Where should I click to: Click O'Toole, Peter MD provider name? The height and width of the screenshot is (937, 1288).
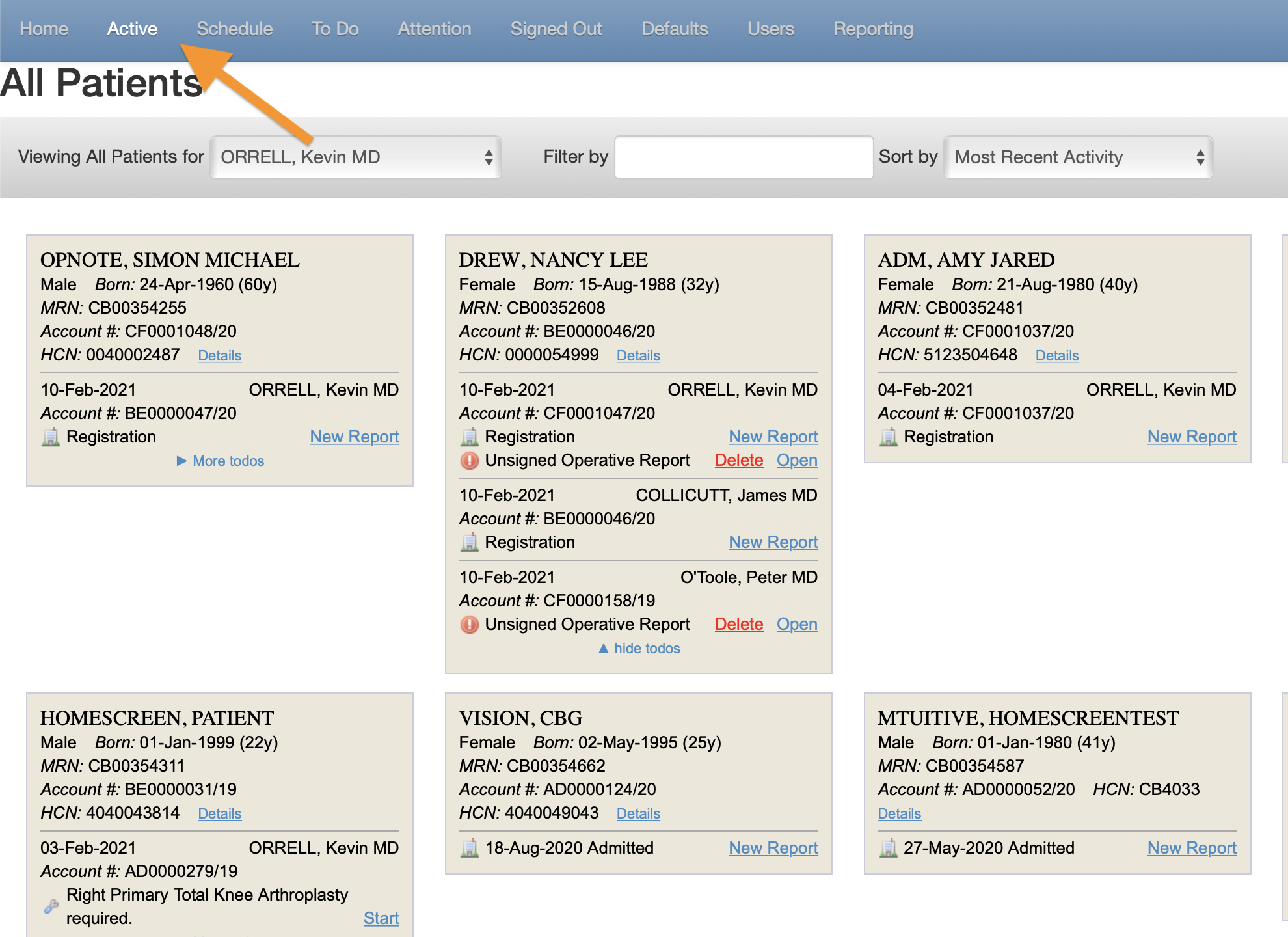tap(749, 577)
